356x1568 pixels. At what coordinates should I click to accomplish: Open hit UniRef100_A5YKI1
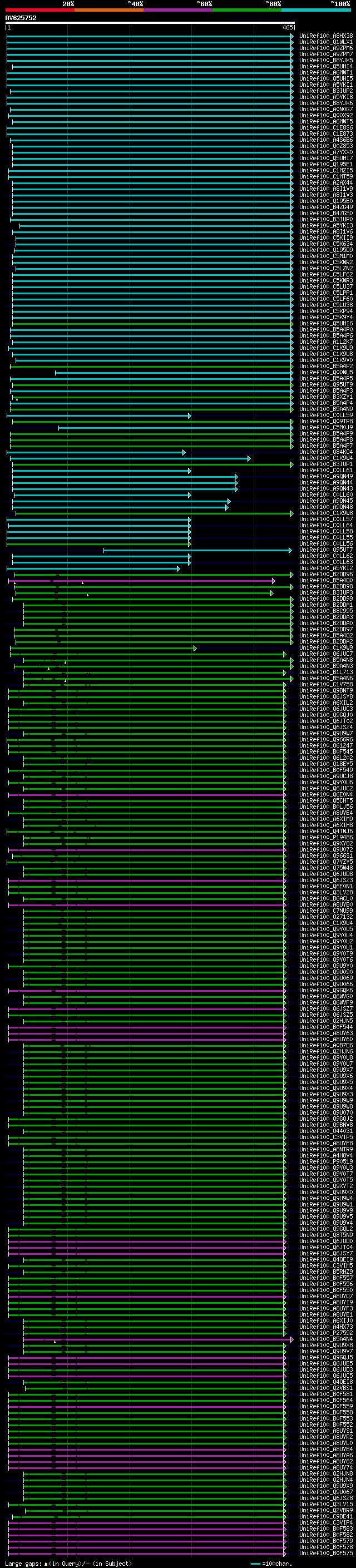(x=326, y=85)
